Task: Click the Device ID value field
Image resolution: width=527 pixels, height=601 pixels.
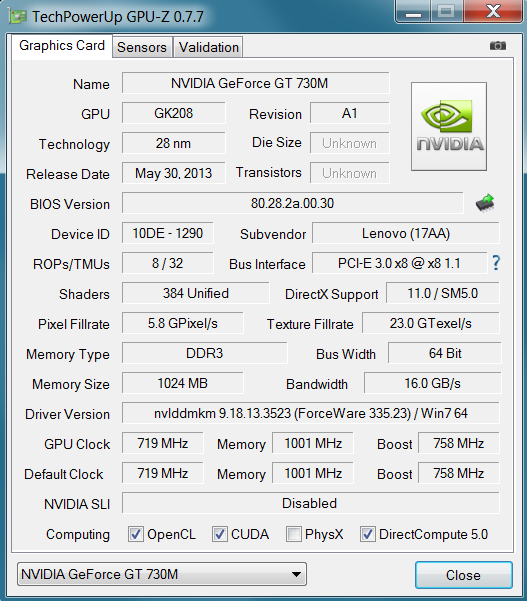Action: point(168,233)
